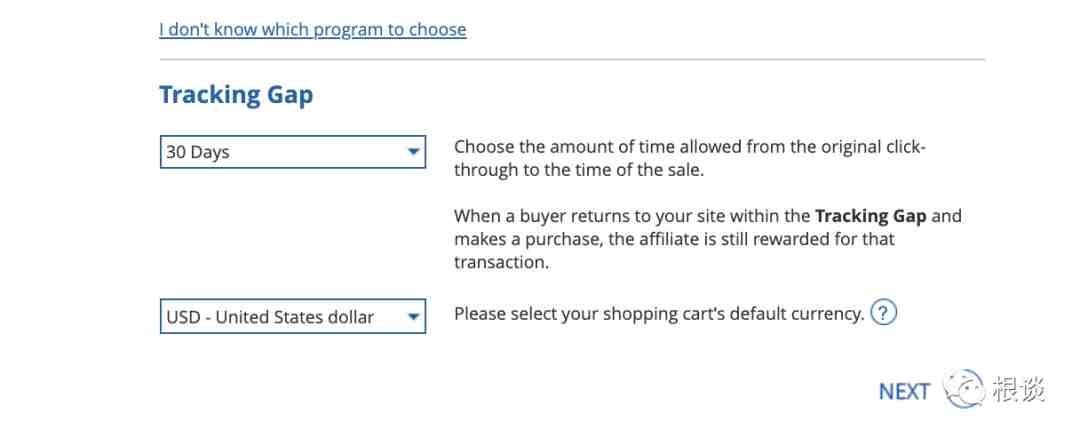Click the WeChat watermark logo icon

tap(964, 389)
